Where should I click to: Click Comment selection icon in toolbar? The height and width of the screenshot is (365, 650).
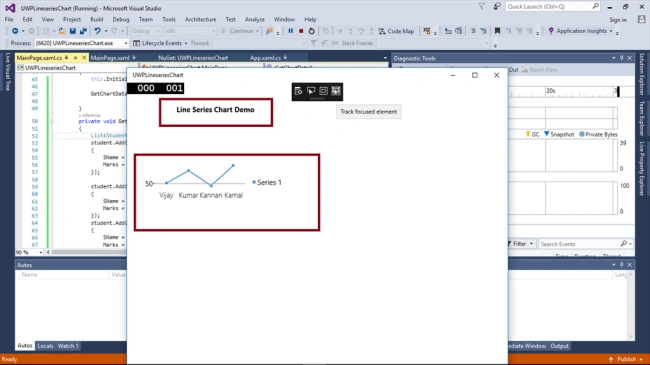473,31
